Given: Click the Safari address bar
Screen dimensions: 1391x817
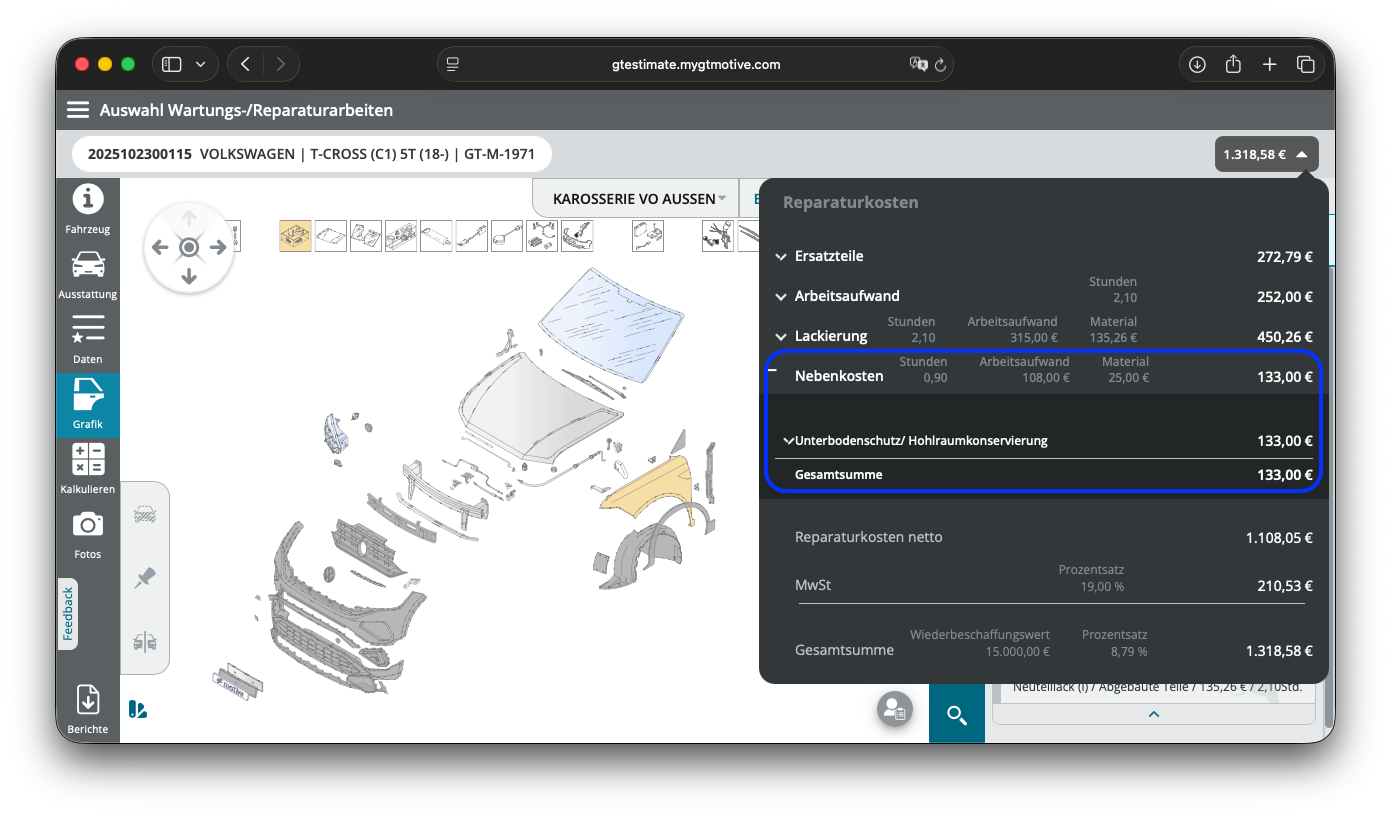Looking at the screenshot, I should tap(695, 64).
